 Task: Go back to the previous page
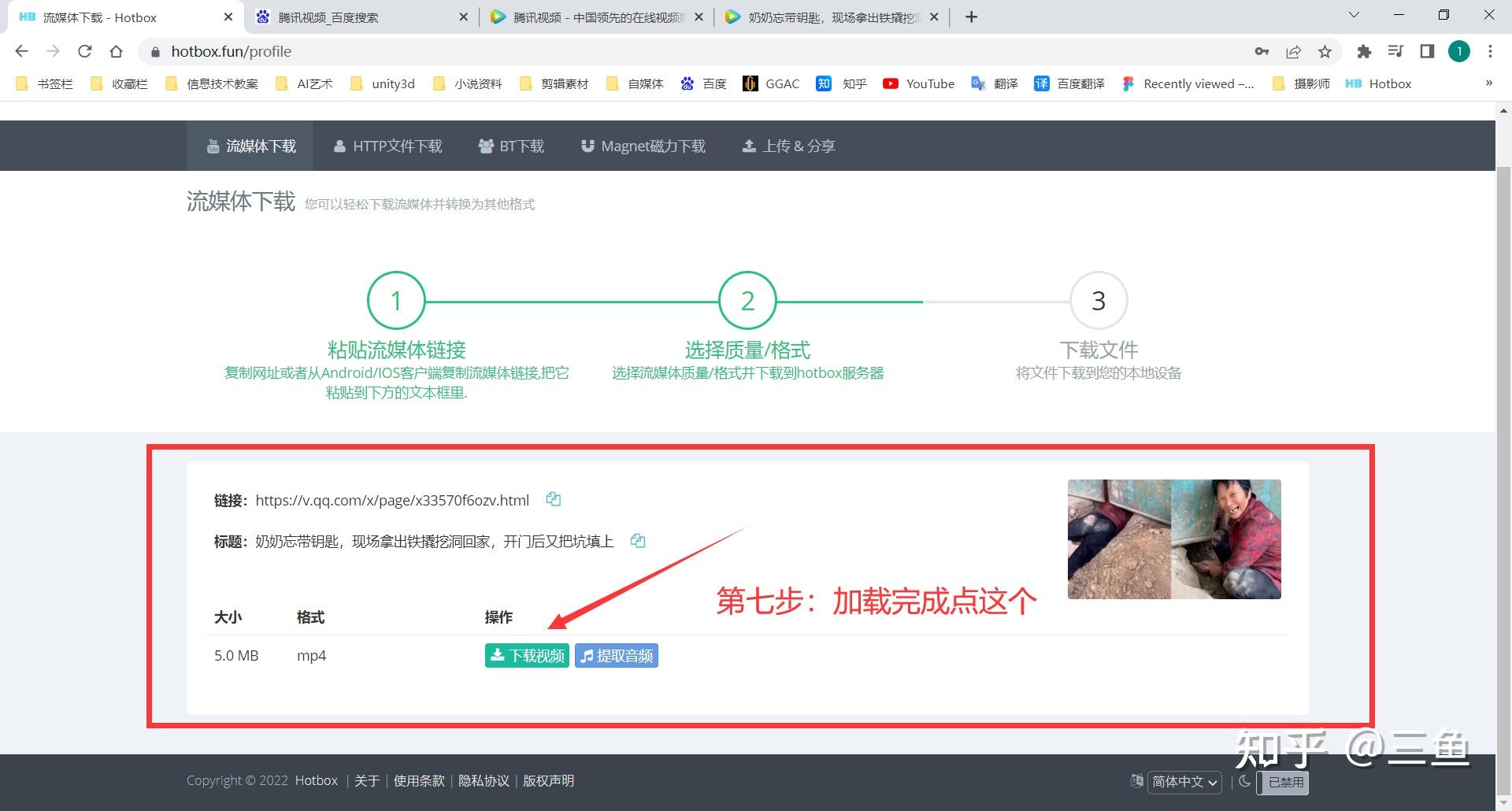[21, 52]
